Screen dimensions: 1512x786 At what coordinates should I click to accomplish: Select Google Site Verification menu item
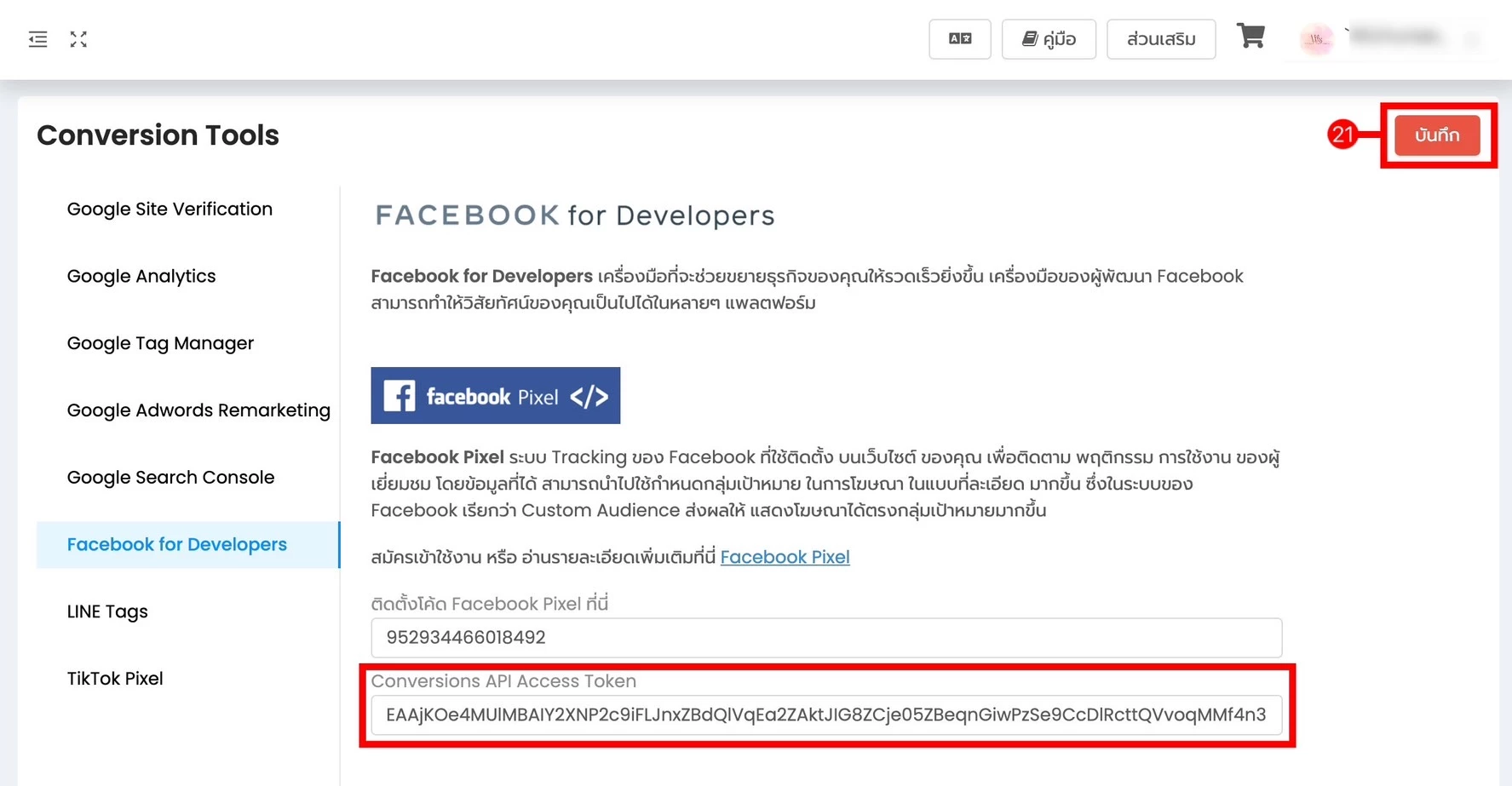pos(170,209)
